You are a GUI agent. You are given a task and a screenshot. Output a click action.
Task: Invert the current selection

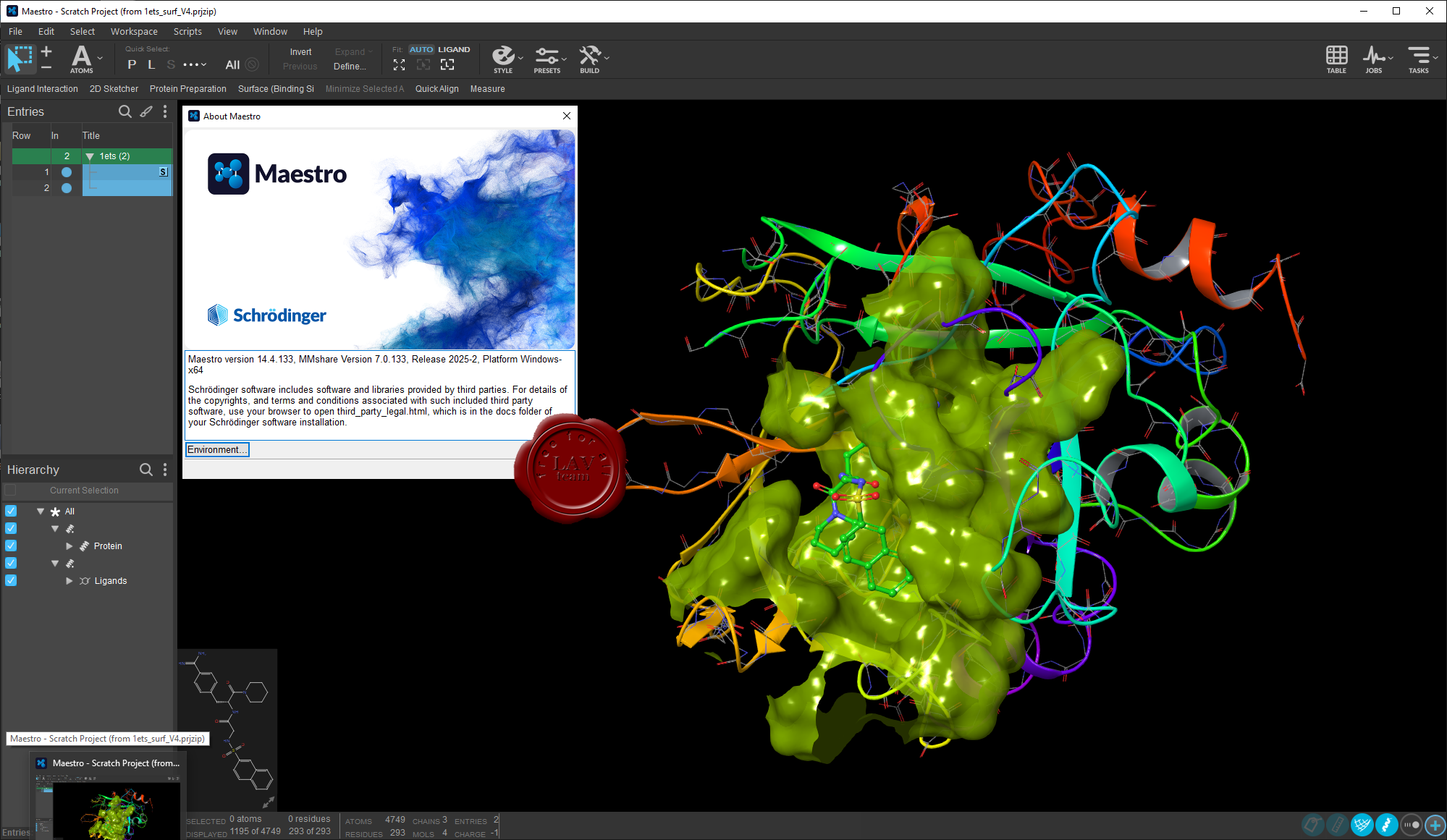pyautogui.click(x=300, y=52)
